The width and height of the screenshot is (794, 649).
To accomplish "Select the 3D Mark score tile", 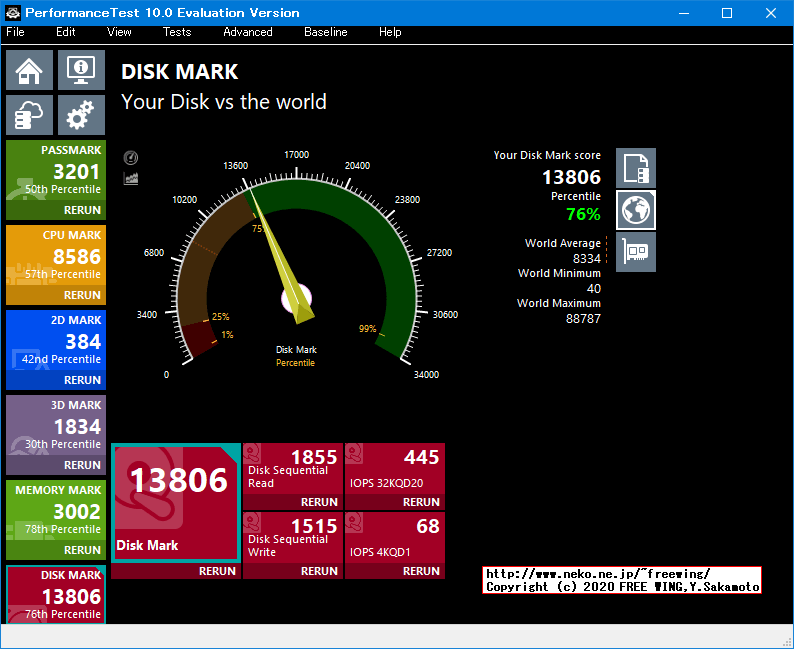I will (56, 427).
